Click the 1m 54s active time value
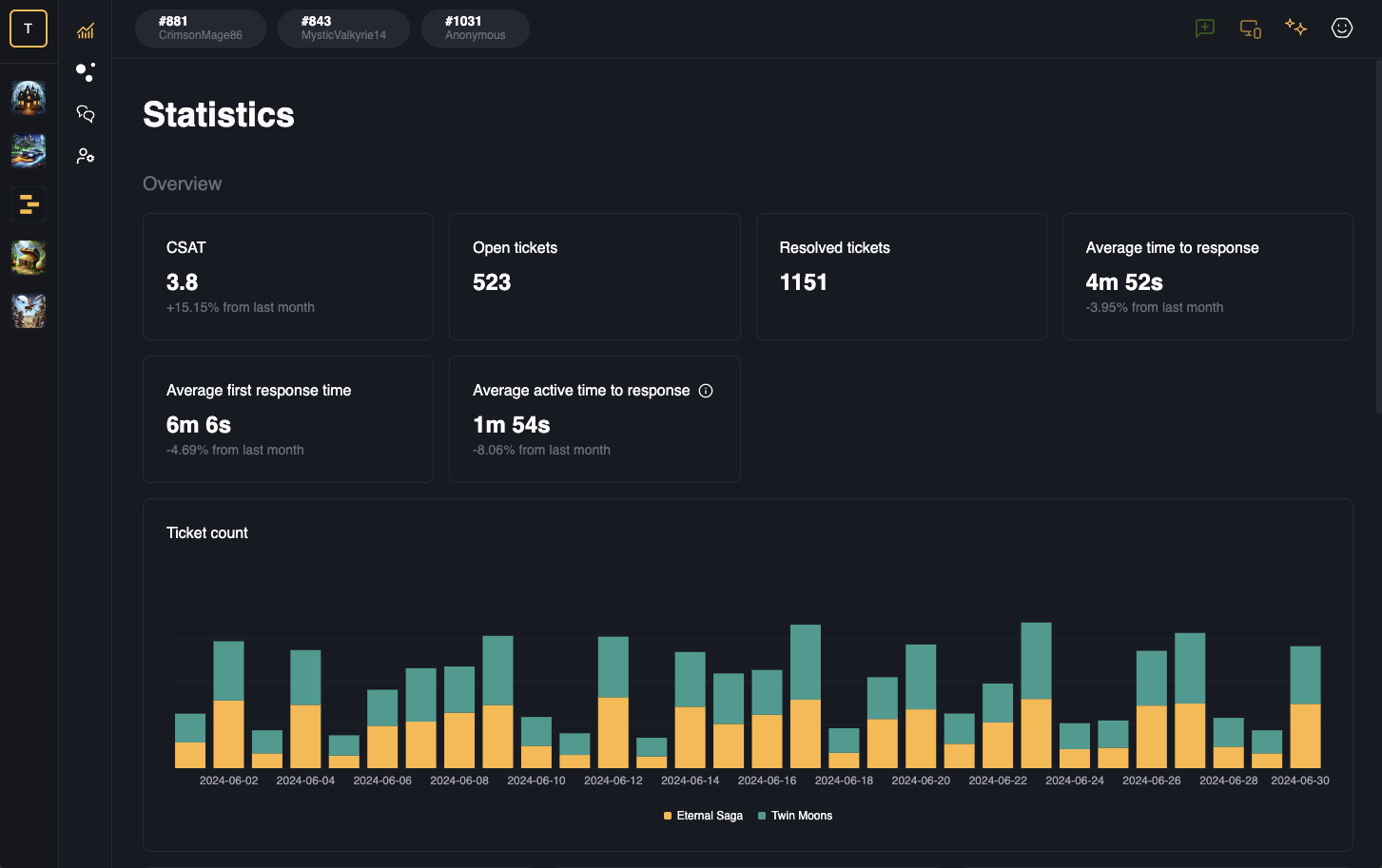The image size is (1382, 868). [x=512, y=425]
